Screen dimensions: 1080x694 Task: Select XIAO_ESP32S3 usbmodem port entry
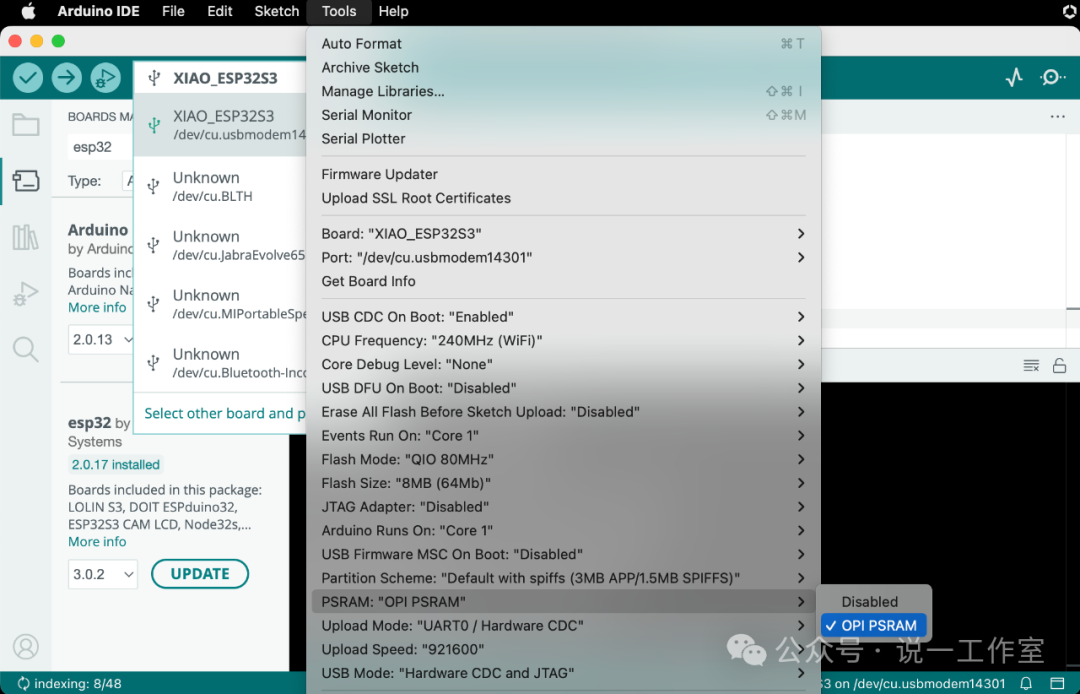(220, 125)
